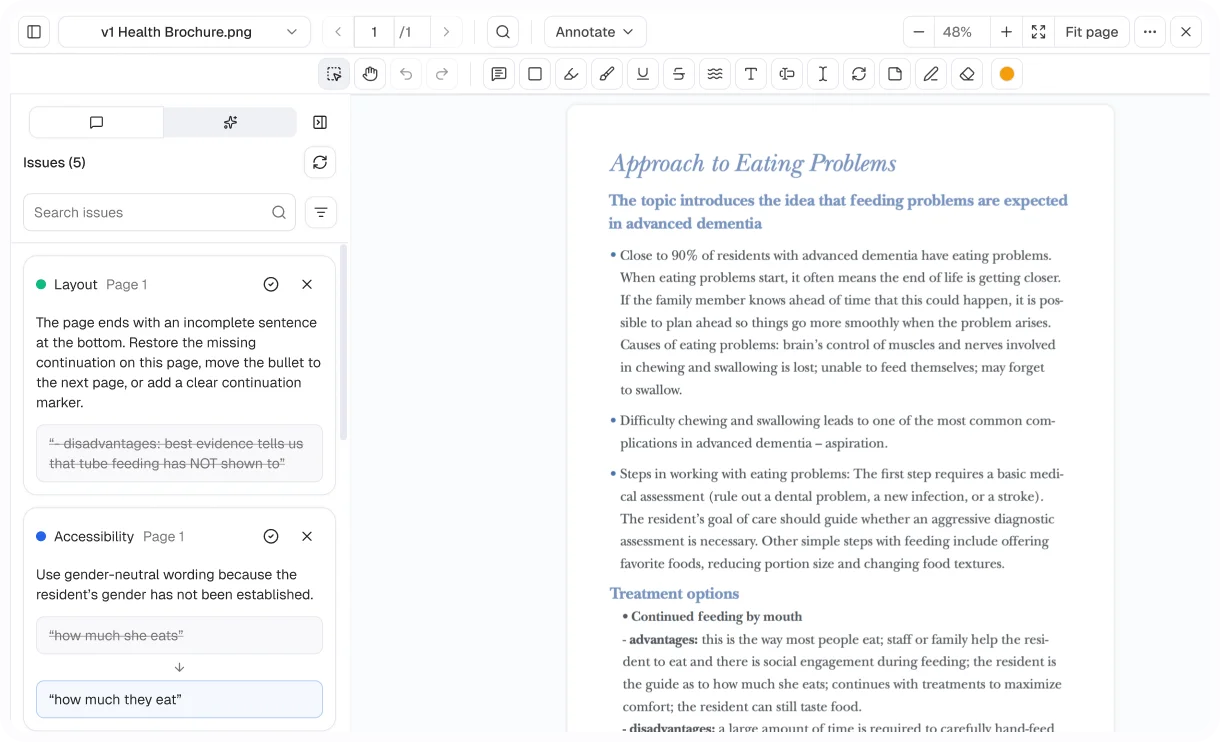The height and width of the screenshot is (742, 1220).
Task: Click the current page number field
Action: 374,32
